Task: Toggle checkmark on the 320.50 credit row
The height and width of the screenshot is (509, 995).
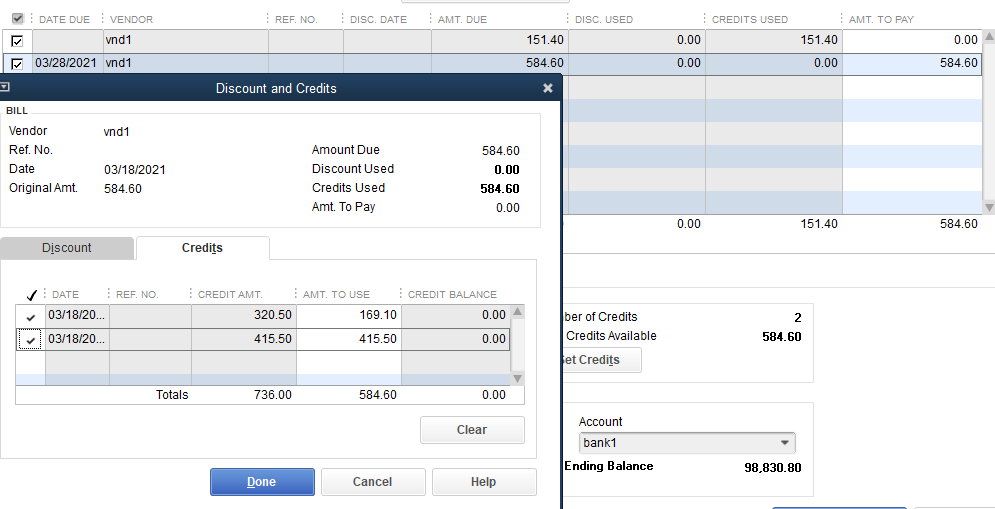Action: pyautogui.click(x=31, y=317)
